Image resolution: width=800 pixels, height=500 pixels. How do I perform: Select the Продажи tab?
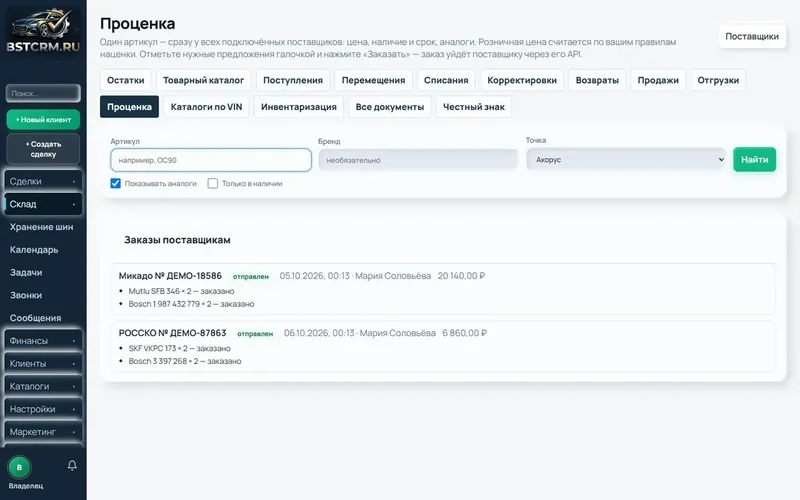point(658,80)
